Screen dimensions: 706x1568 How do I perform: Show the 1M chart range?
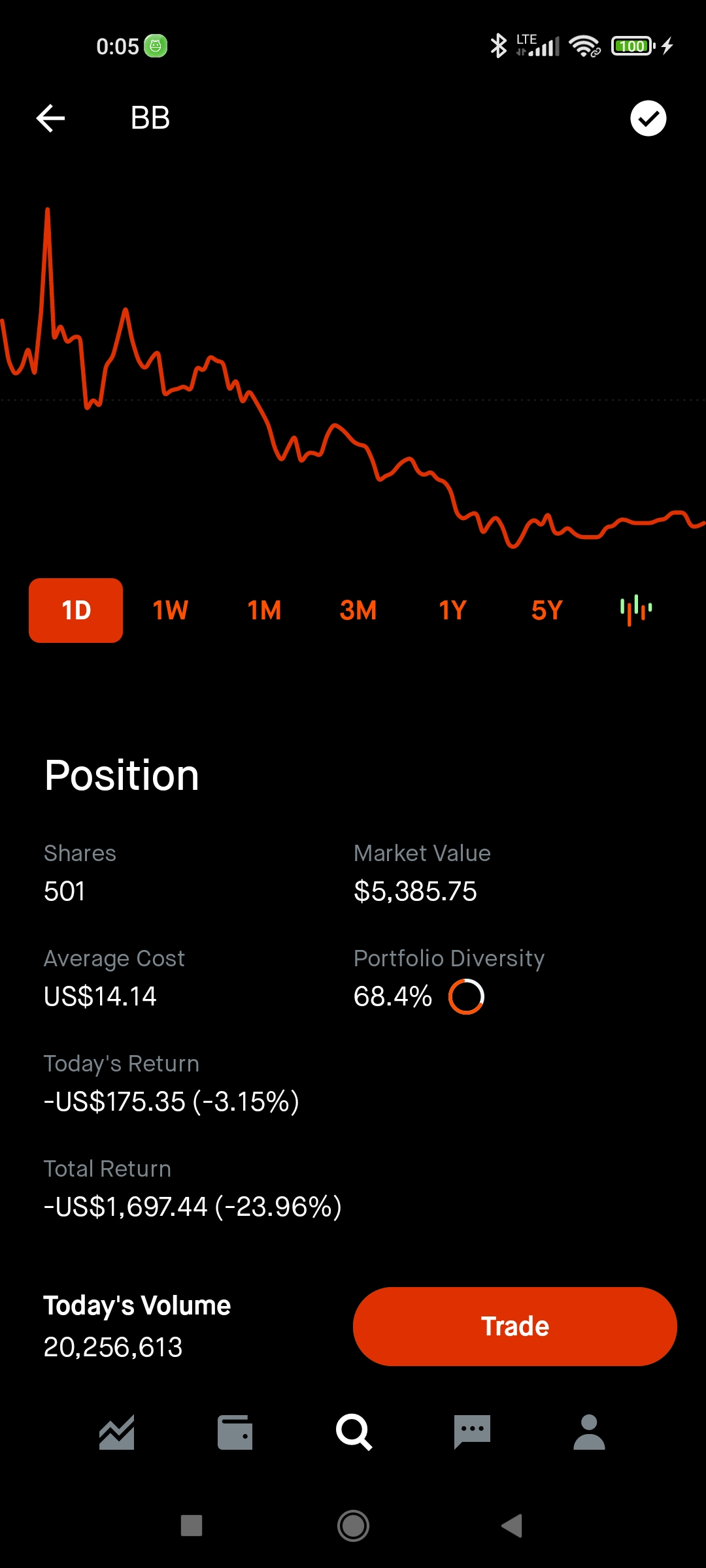[264, 610]
